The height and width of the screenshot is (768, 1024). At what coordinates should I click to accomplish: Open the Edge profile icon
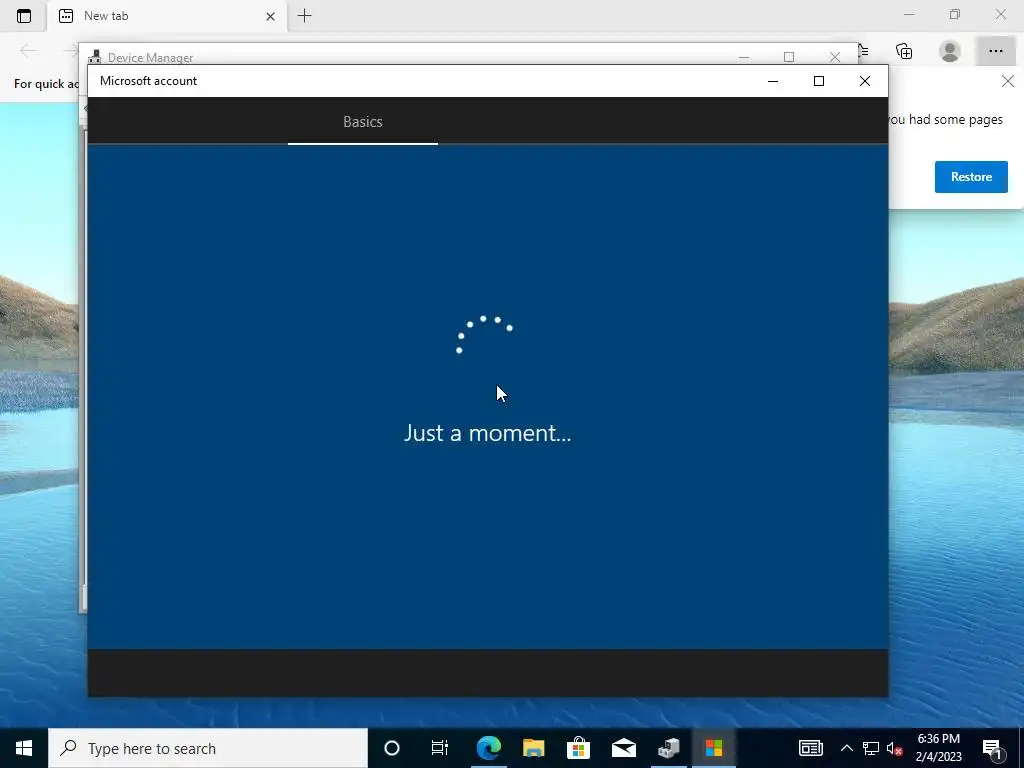point(950,51)
